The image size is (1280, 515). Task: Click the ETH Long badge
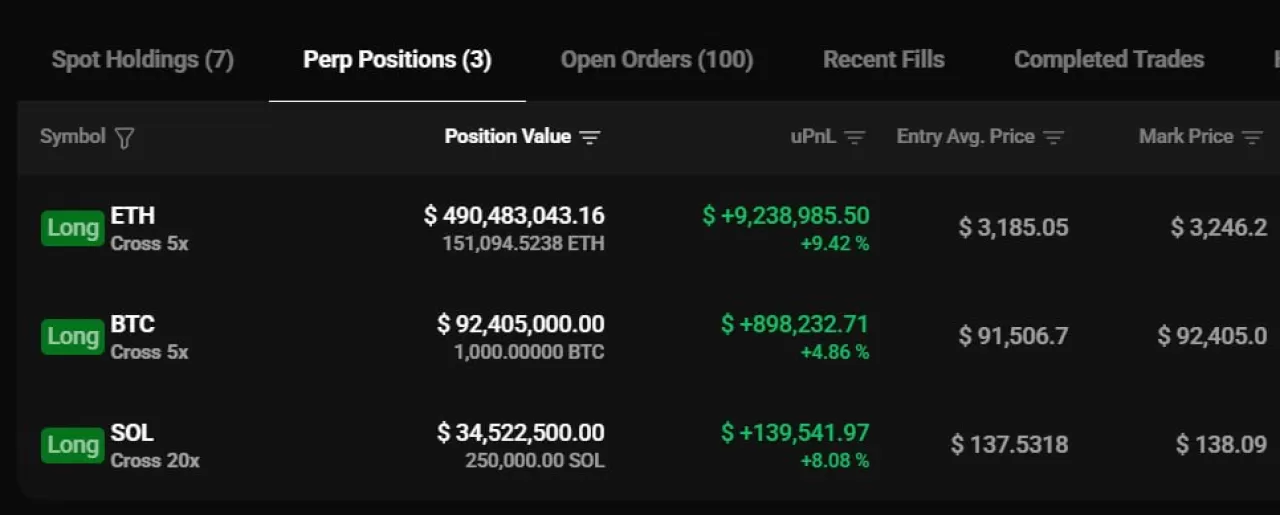click(x=73, y=228)
